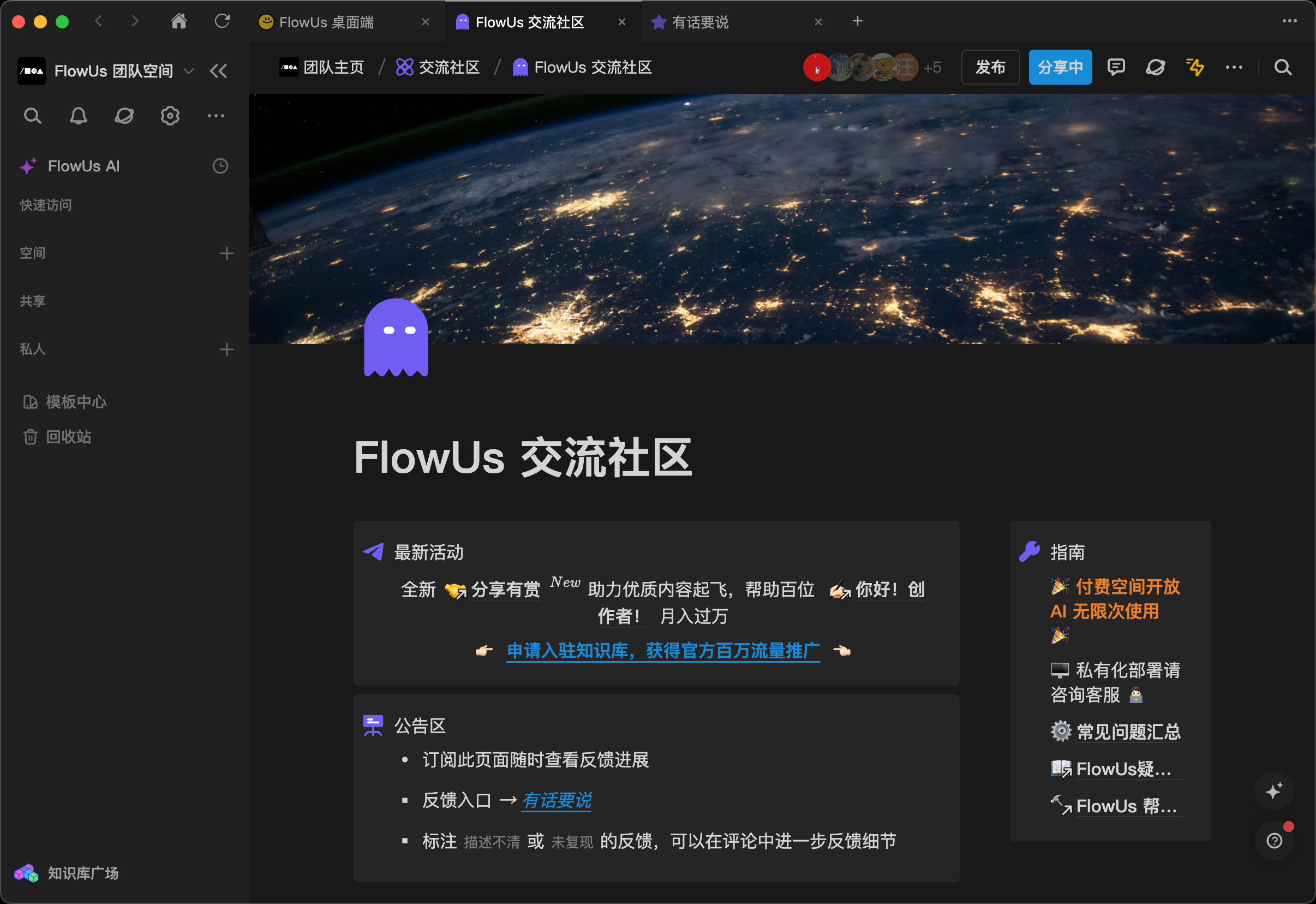Toggle the 分享中 sharing button
Image resolution: width=1316 pixels, height=904 pixels.
(1060, 67)
